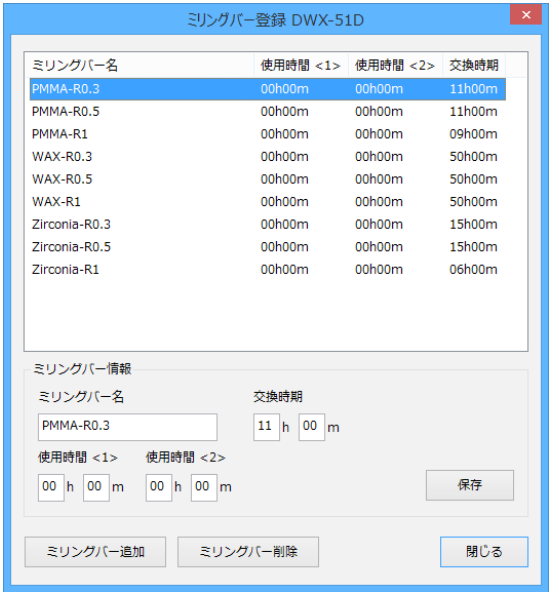
Task: Click the 使用時間 <1> column header
Action: [x=301, y=65]
